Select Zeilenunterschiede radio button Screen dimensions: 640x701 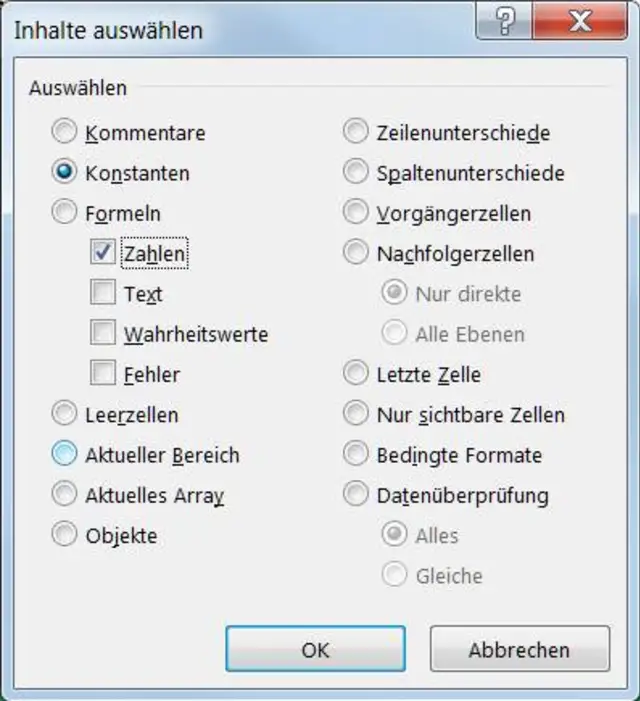(x=356, y=132)
